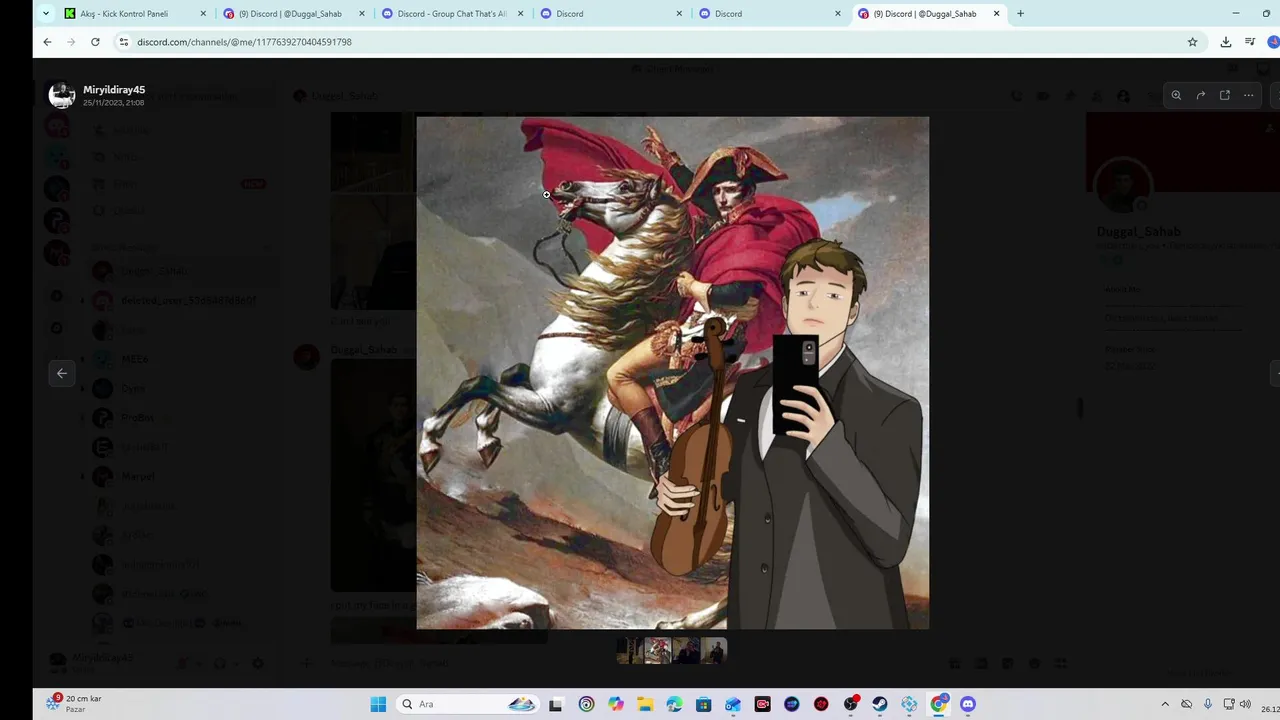Open Microsoft Edge from the taskbar

[674, 704]
